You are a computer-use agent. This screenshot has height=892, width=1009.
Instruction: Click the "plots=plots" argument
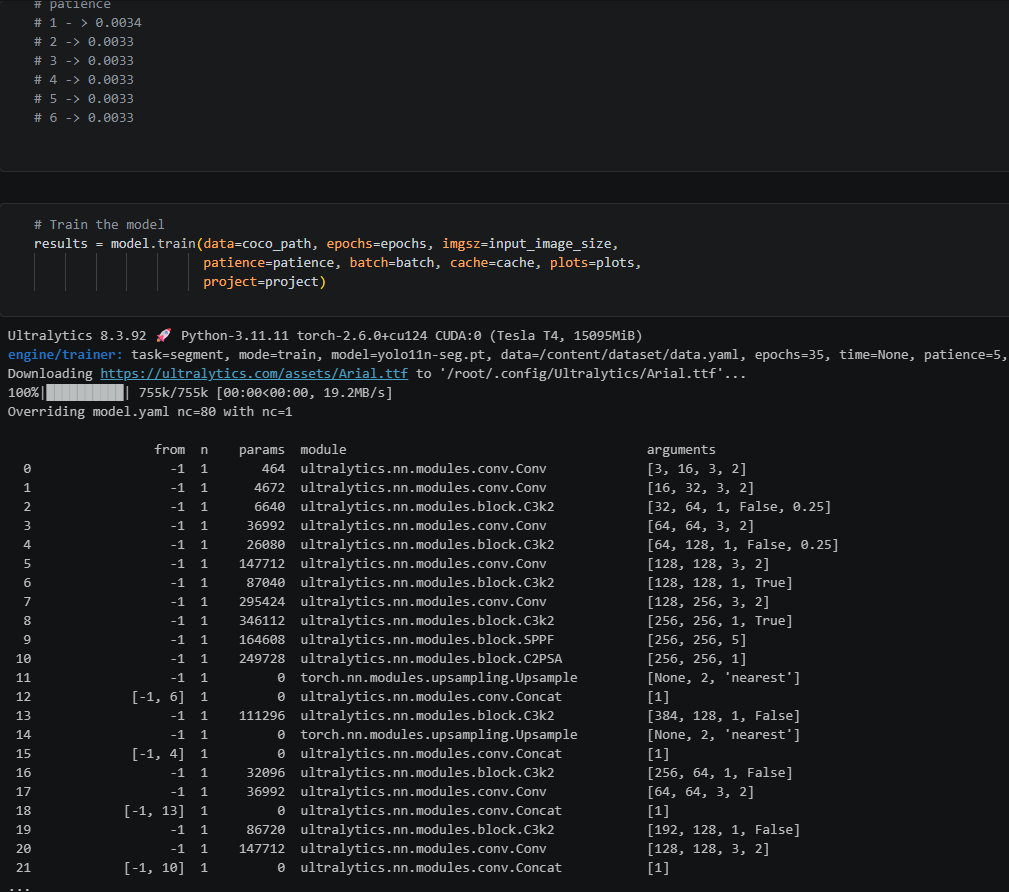[x=592, y=263]
